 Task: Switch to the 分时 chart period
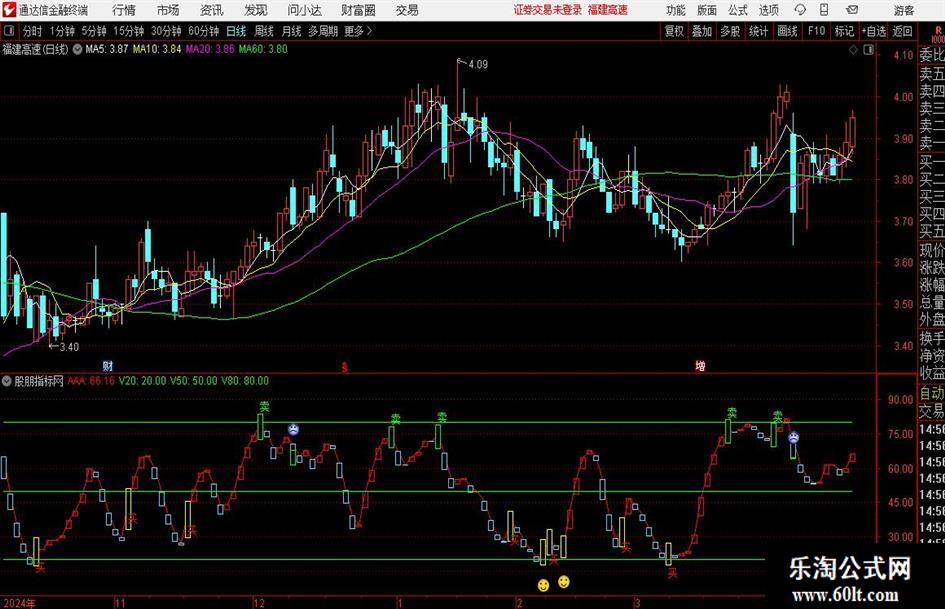coord(32,31)
